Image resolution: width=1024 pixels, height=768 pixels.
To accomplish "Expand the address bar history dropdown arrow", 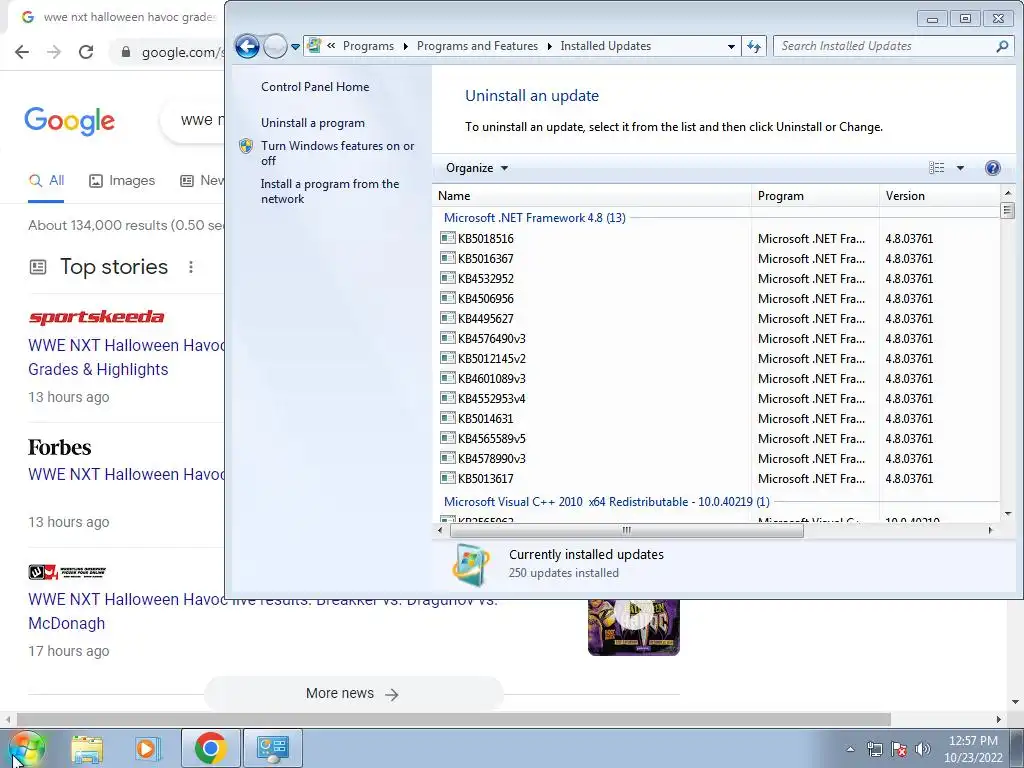I will click(731, 46).
